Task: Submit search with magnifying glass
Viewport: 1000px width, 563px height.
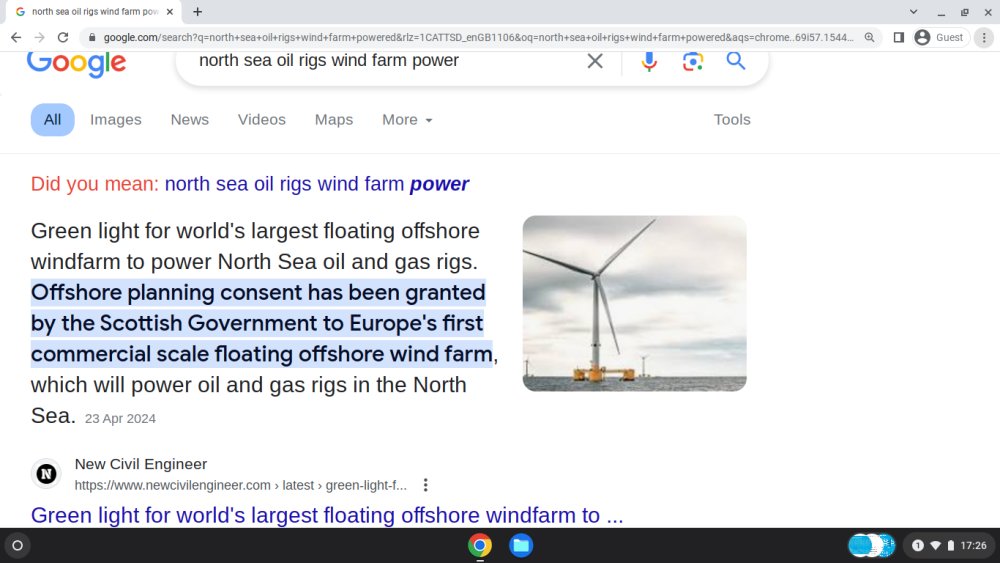Action: pyautogui.click(x=736, y=61)
